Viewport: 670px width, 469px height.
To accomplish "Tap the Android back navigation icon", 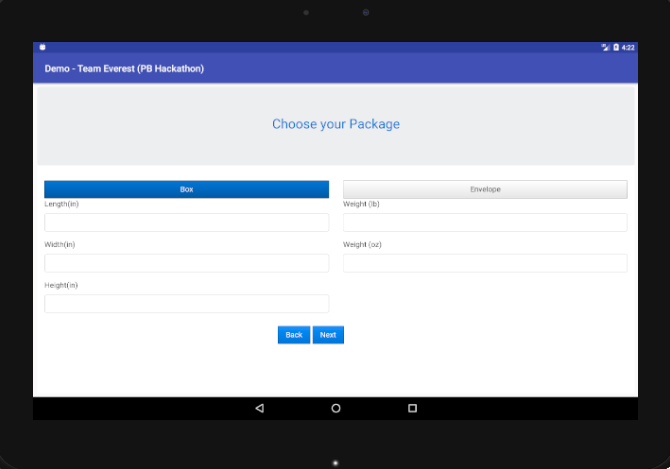I will (259, 408).
